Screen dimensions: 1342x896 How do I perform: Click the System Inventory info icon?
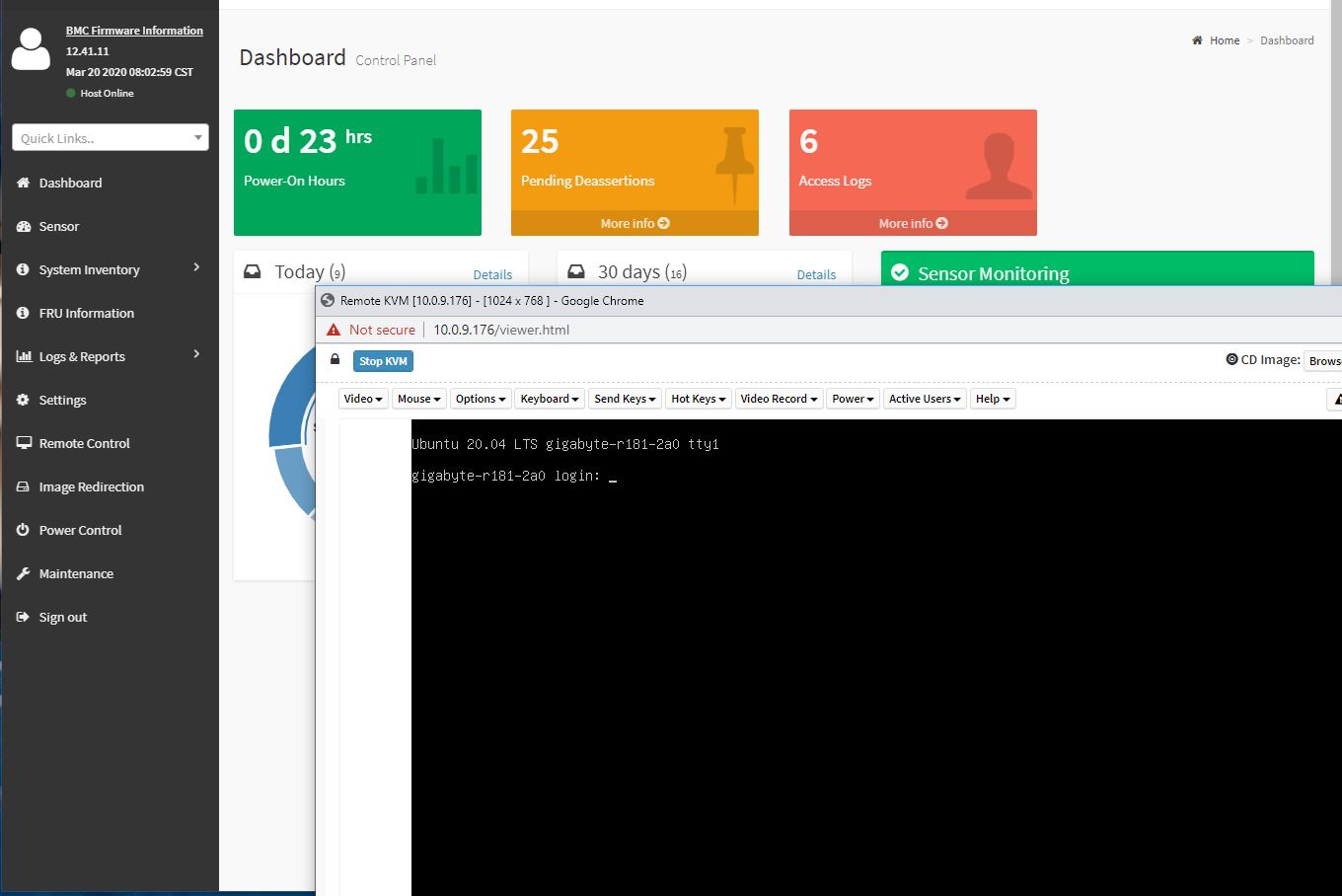[x=23, y=269]
